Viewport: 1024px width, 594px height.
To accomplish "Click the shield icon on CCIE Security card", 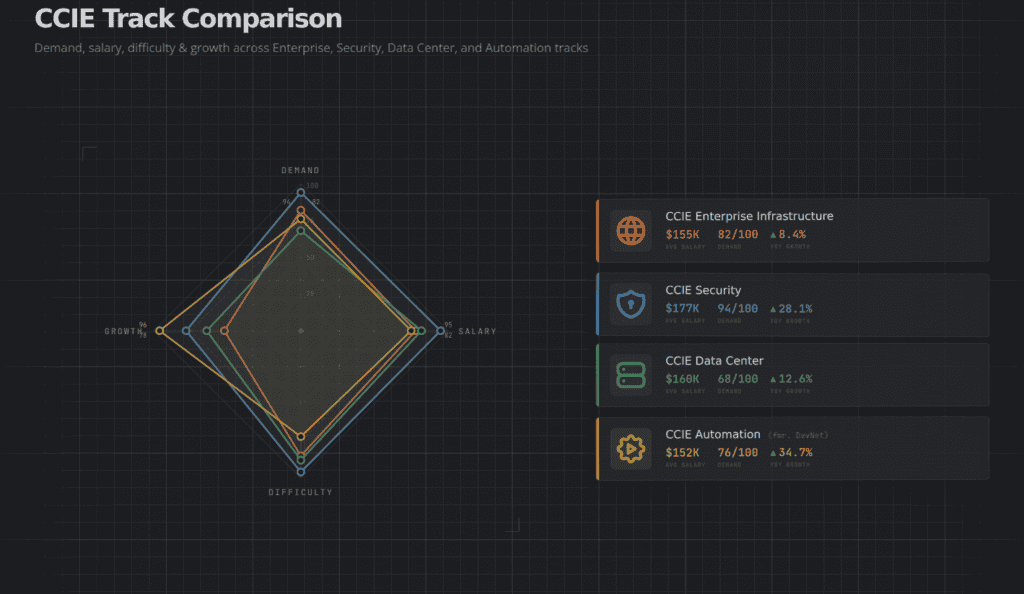I will (630, 304).
